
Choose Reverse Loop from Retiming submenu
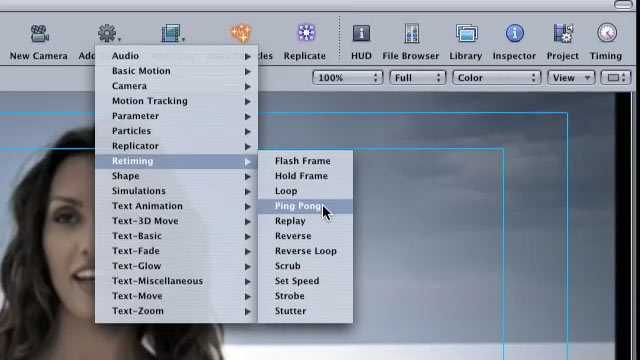click(x=305, y=251)
